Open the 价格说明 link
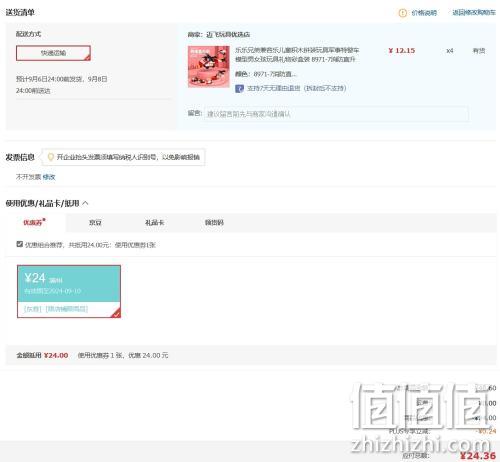This screenshot has width=500, height=462. tap(424, 13)
